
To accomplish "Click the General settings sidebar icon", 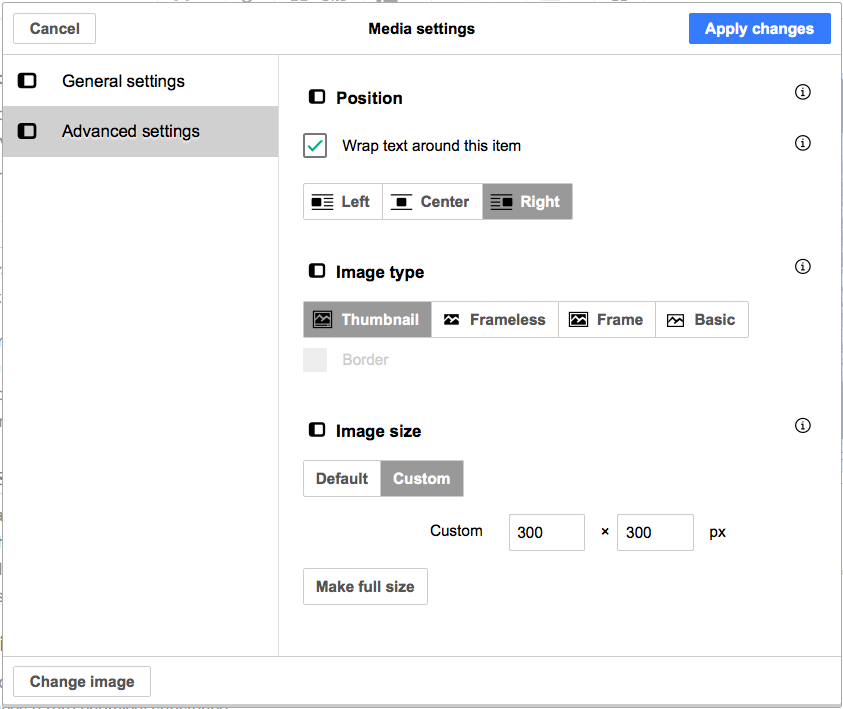I will click(x=28, y=81).
